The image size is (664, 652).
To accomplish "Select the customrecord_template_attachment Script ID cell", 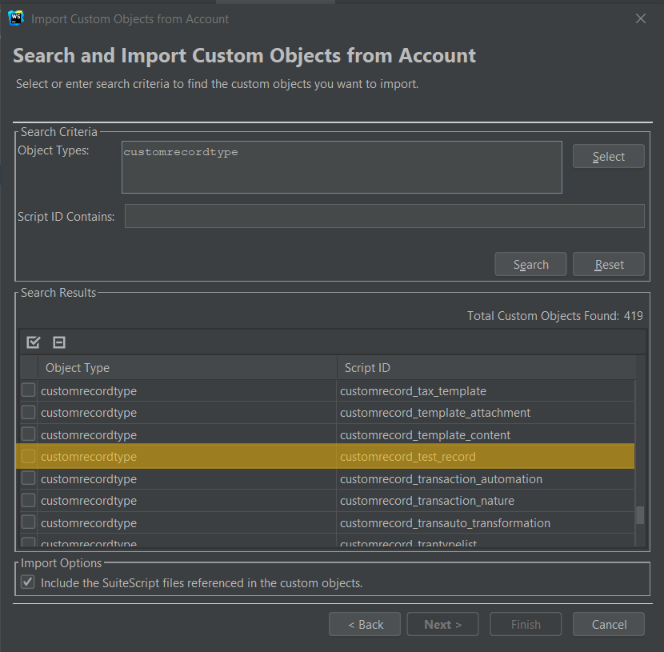I will pyautogui.click(x=486, y=413).
